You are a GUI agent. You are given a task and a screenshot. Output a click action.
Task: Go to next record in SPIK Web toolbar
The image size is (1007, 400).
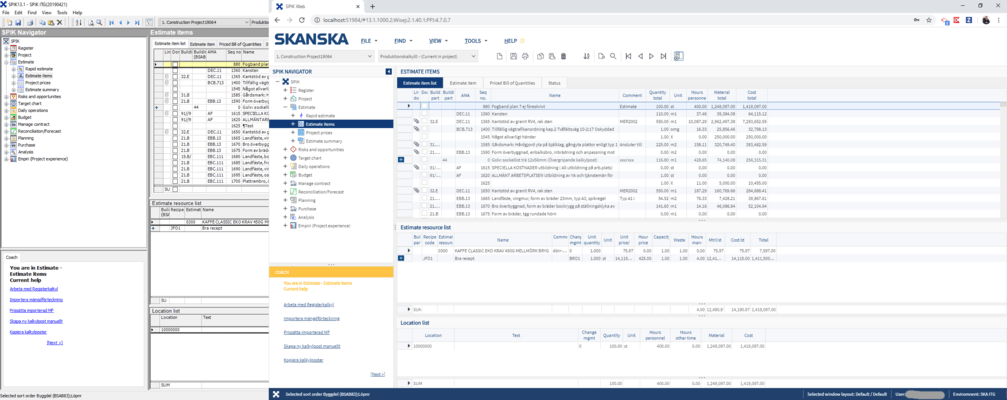[651, 57]
